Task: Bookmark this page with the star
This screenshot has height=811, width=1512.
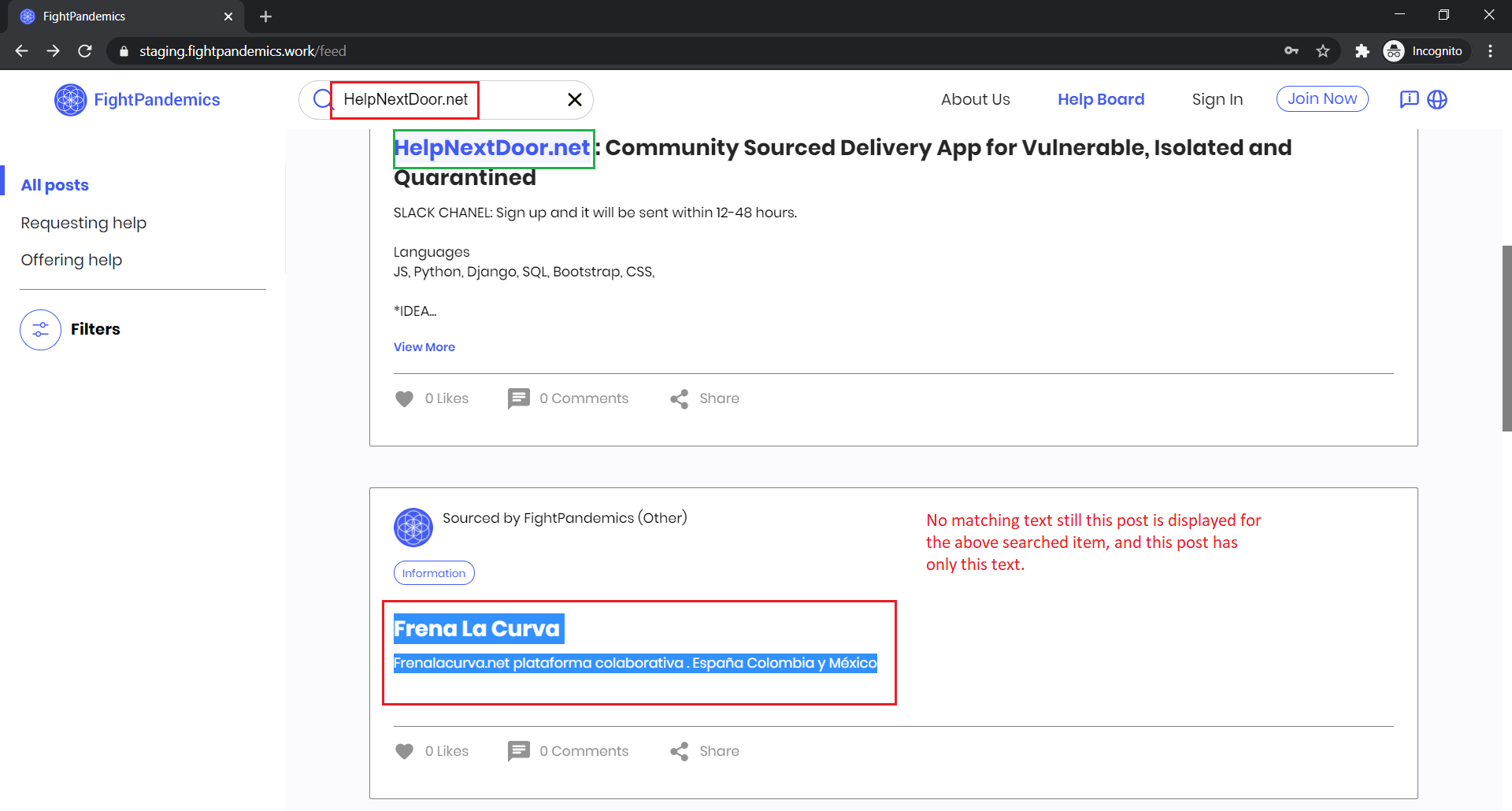Action: click(1323, 51)
